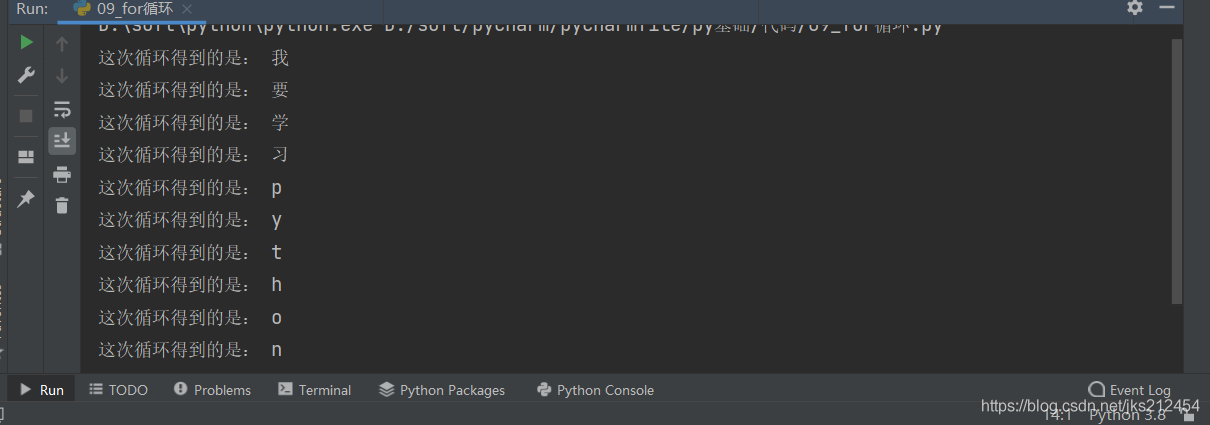Click the console vertical scrollbar
Screen dimensions: 1210x425
click(1176, 170)
